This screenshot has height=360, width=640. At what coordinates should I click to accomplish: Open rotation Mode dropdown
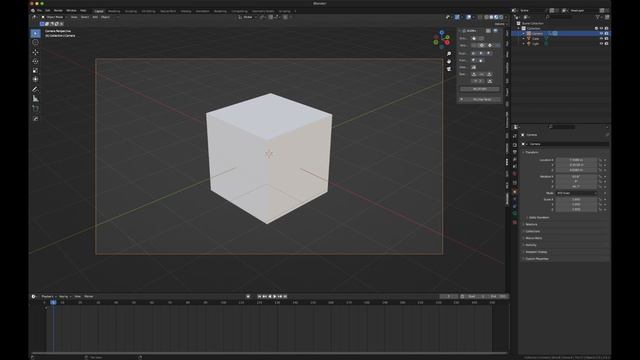point(576,193)
